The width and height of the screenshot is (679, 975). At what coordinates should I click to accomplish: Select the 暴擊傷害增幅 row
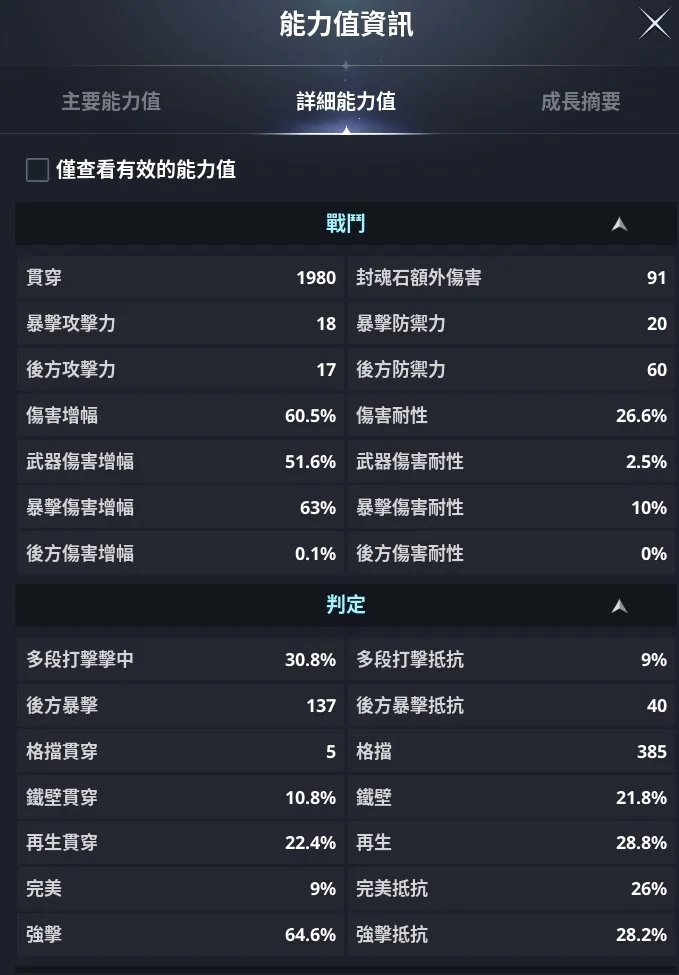pos(180,508)
